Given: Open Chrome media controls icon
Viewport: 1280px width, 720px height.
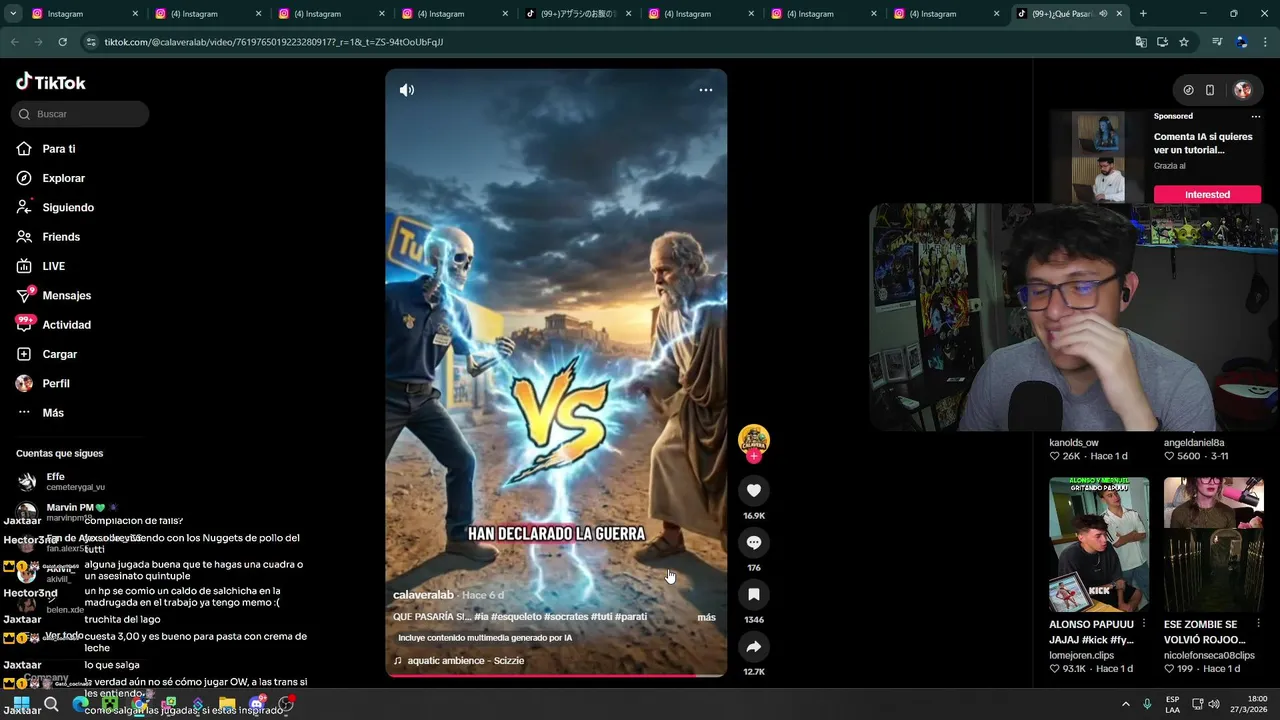Looking at the screenshot, I should 1217,42.
